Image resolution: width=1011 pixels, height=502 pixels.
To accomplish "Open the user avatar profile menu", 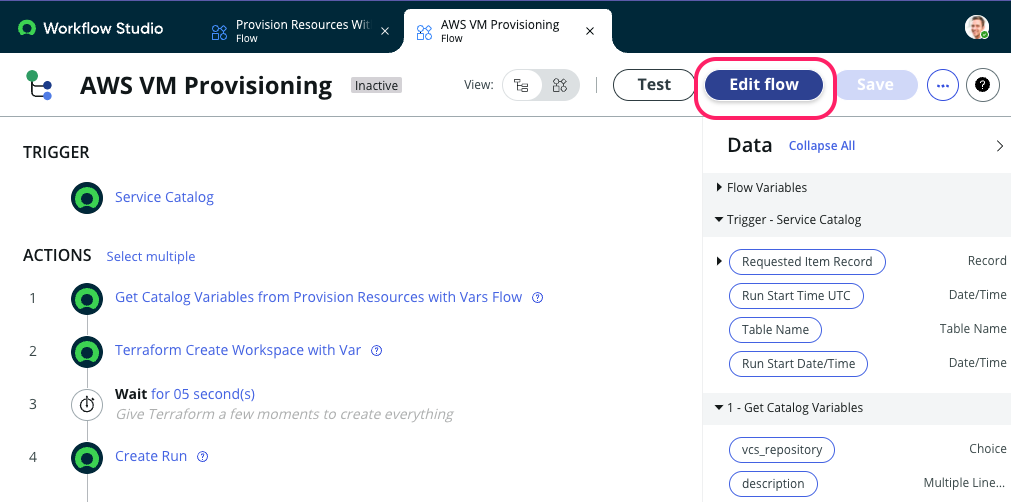I will (x=977, y=28).
